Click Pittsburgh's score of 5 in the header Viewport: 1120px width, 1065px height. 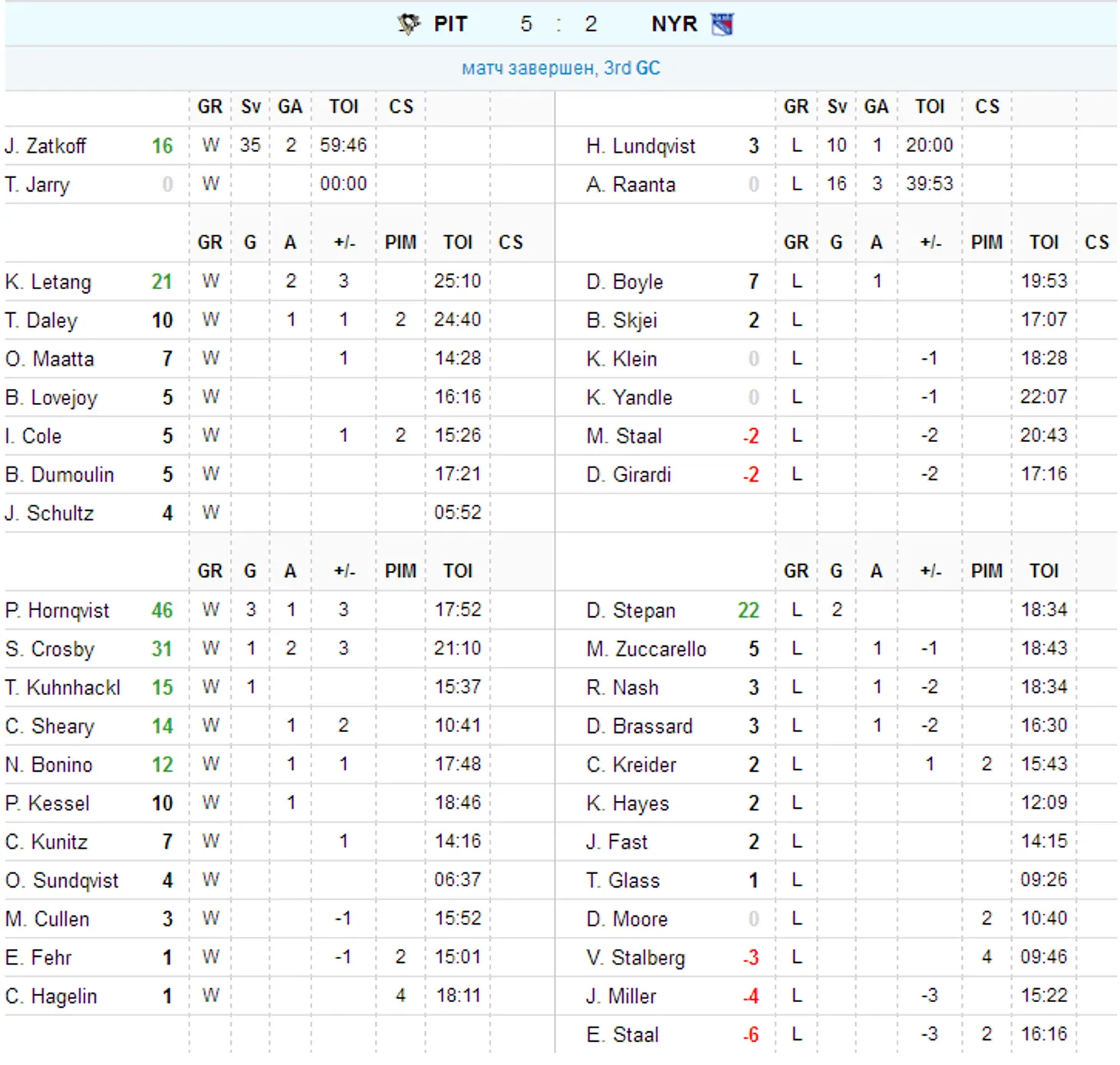525,24
